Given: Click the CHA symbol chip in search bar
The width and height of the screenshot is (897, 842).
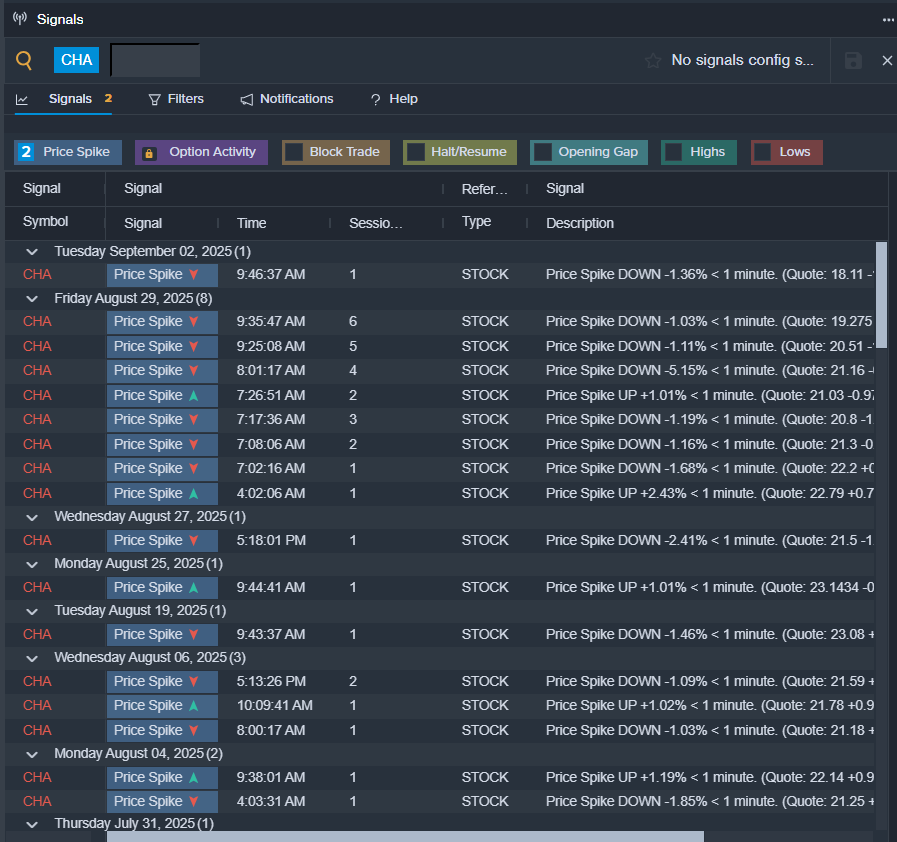Looking at the screenshot, I should (76, 60).
